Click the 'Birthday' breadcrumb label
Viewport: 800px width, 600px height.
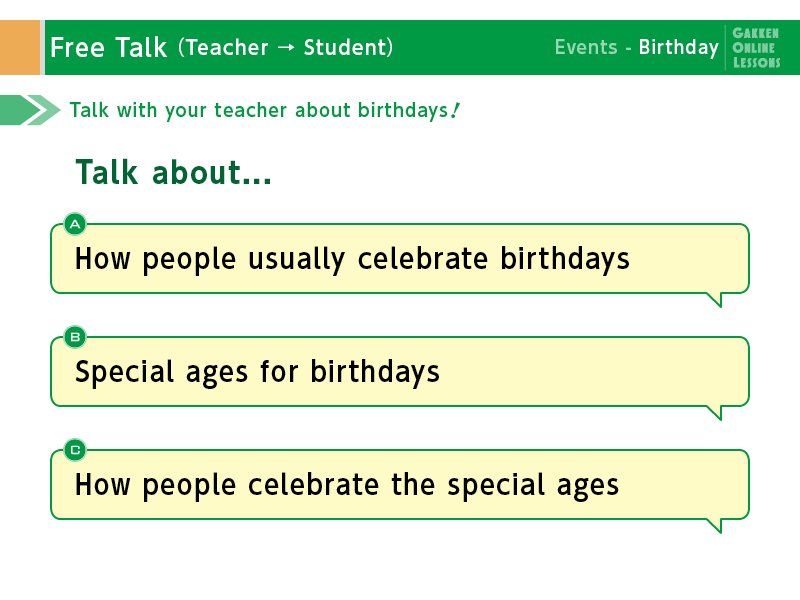[x=679, y=47]
